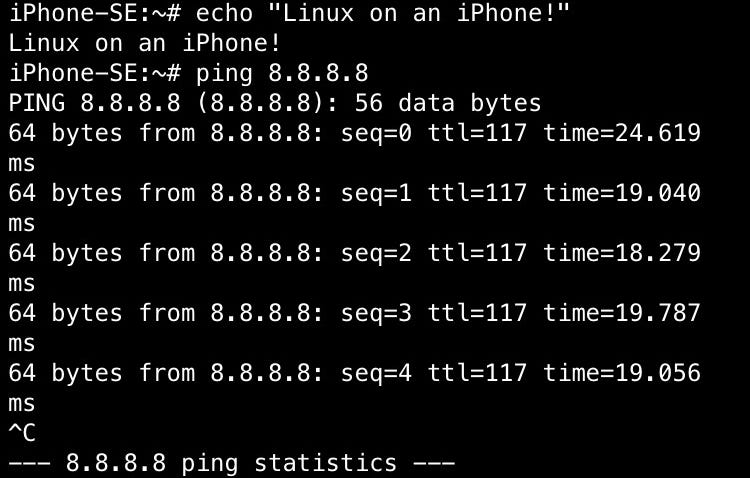
Task: Click the time=19.056 value
Action: 621,373
